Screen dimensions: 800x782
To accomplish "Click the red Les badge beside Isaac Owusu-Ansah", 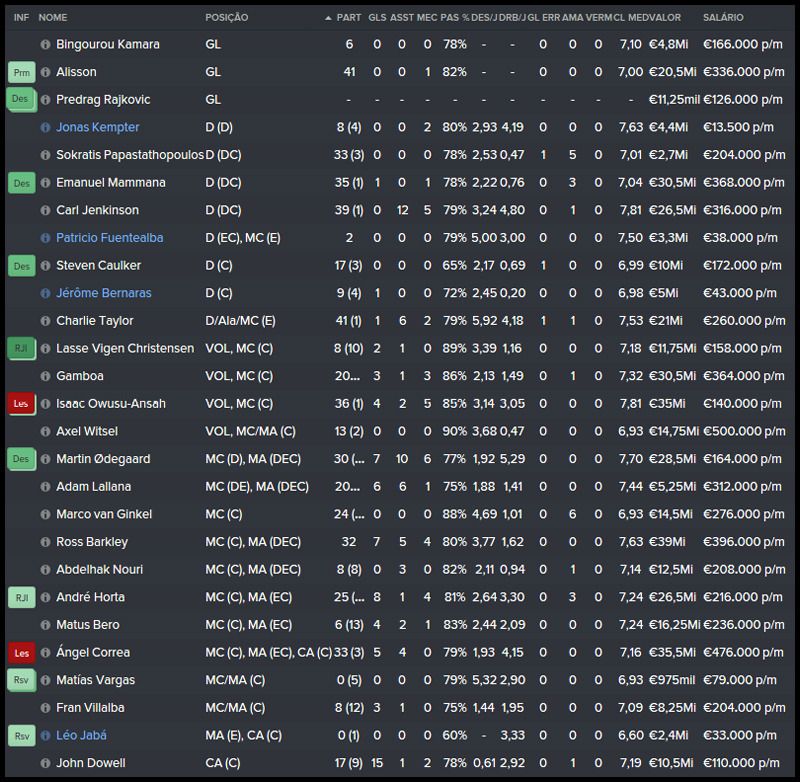I will (21, 404).
